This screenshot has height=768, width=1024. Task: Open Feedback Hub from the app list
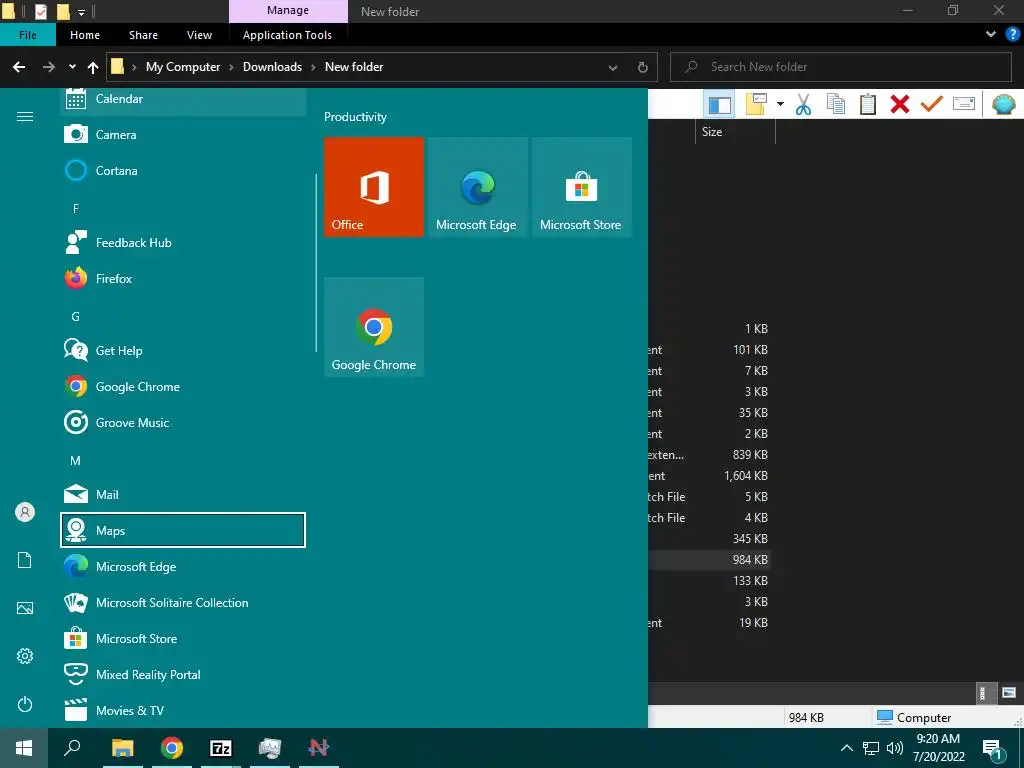[x=183, y=242]
